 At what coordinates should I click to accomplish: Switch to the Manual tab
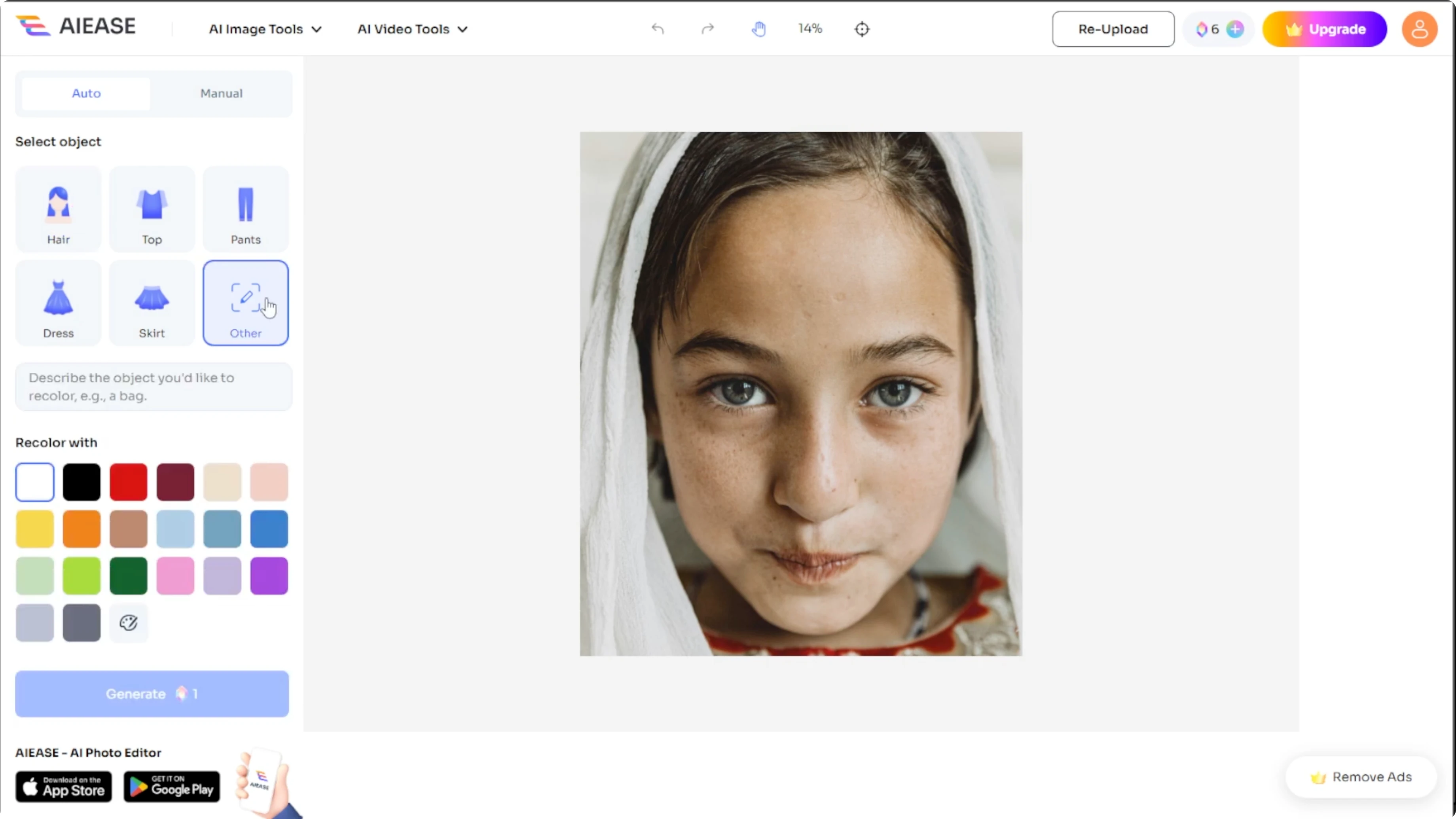click(222, 93)
